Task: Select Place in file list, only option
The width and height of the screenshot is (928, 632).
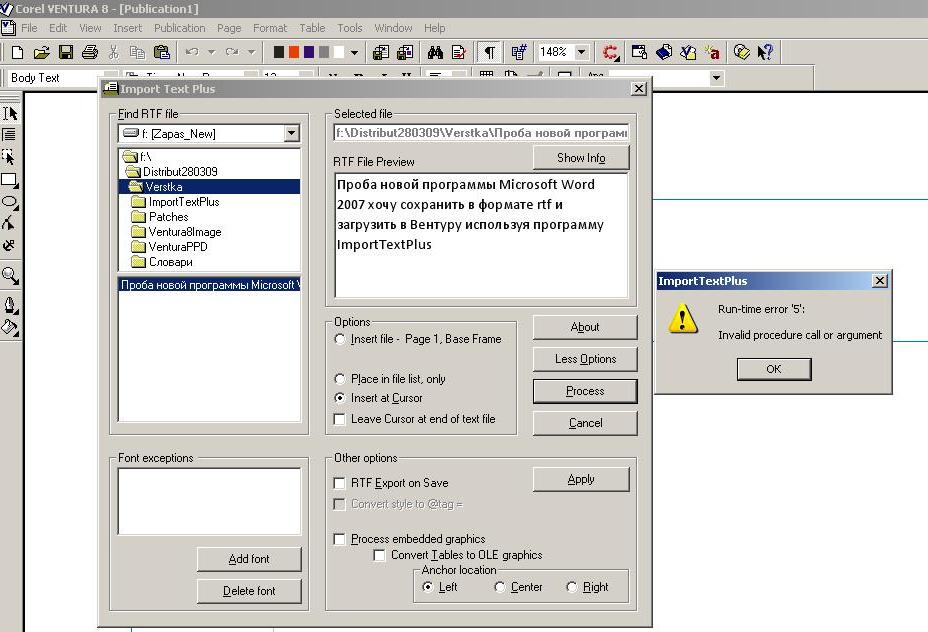Action: point(340,379)
